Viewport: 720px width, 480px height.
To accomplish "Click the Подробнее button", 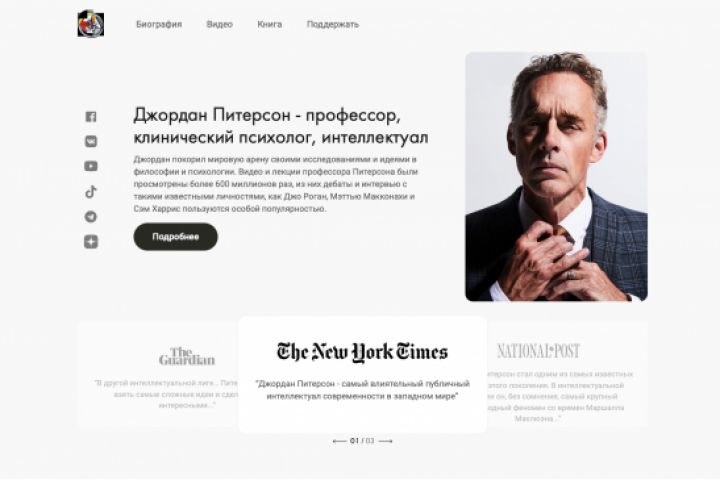I will click(x=175, y=237).
